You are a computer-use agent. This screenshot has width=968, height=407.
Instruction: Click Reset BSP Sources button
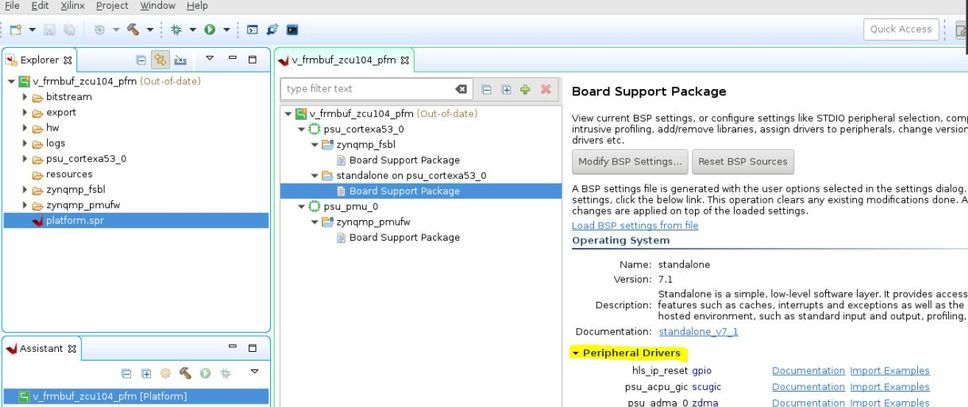point(743,162)
